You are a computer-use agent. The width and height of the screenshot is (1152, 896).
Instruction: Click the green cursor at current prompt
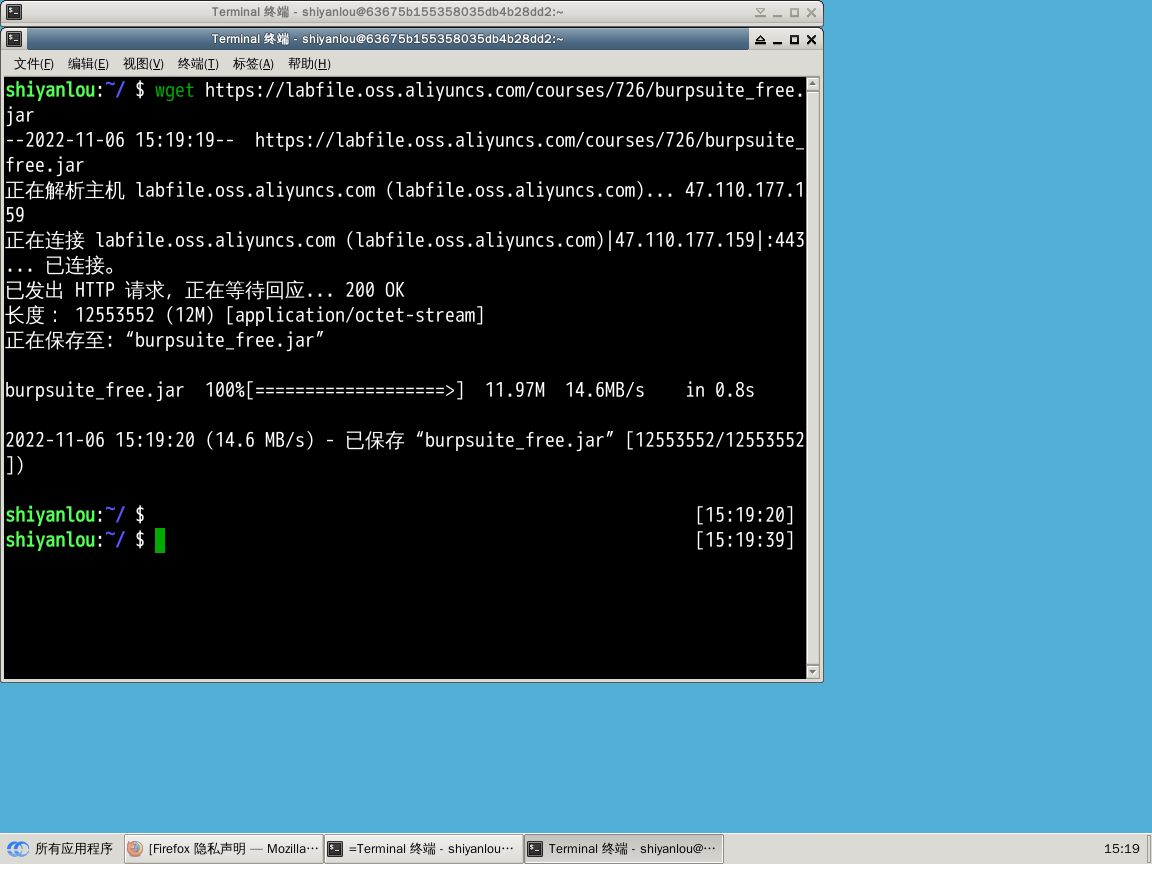pyautogui.click(x=160, y=541)
